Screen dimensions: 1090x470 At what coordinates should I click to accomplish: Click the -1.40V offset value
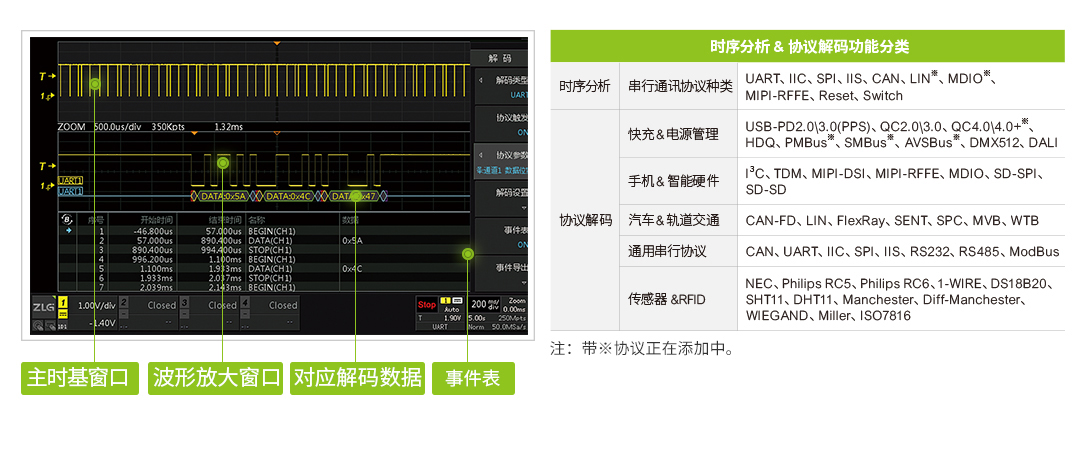pyautogui.click(x=101, y=323)
